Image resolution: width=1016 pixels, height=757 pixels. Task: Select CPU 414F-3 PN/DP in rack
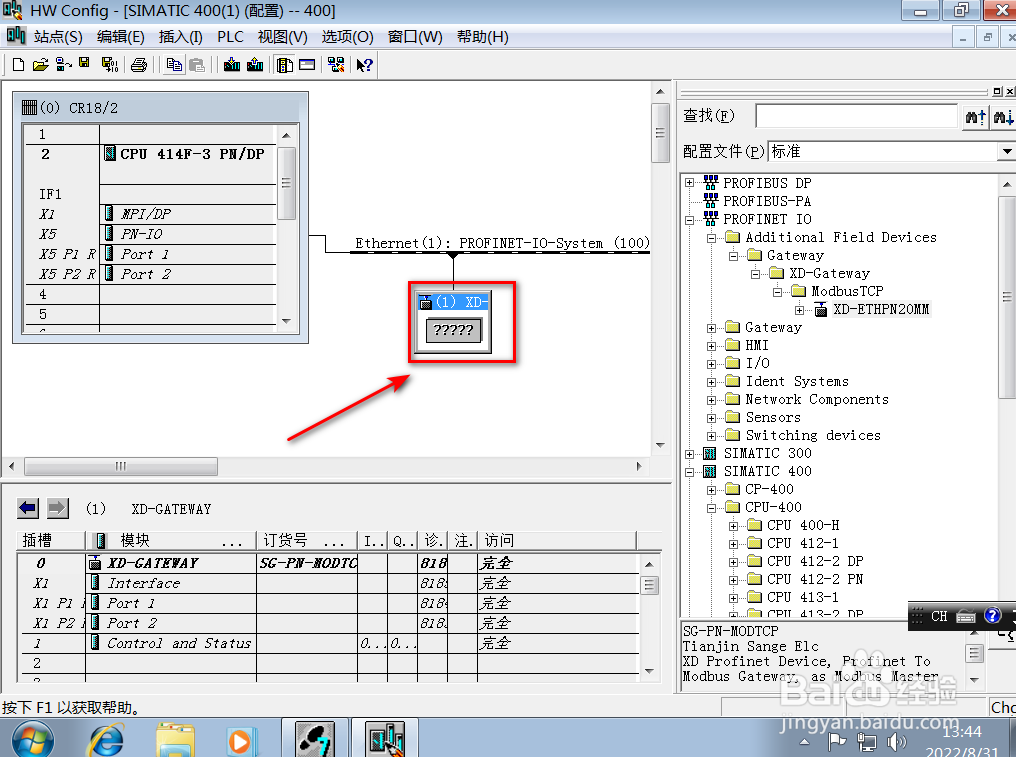(x=192, y=154)
